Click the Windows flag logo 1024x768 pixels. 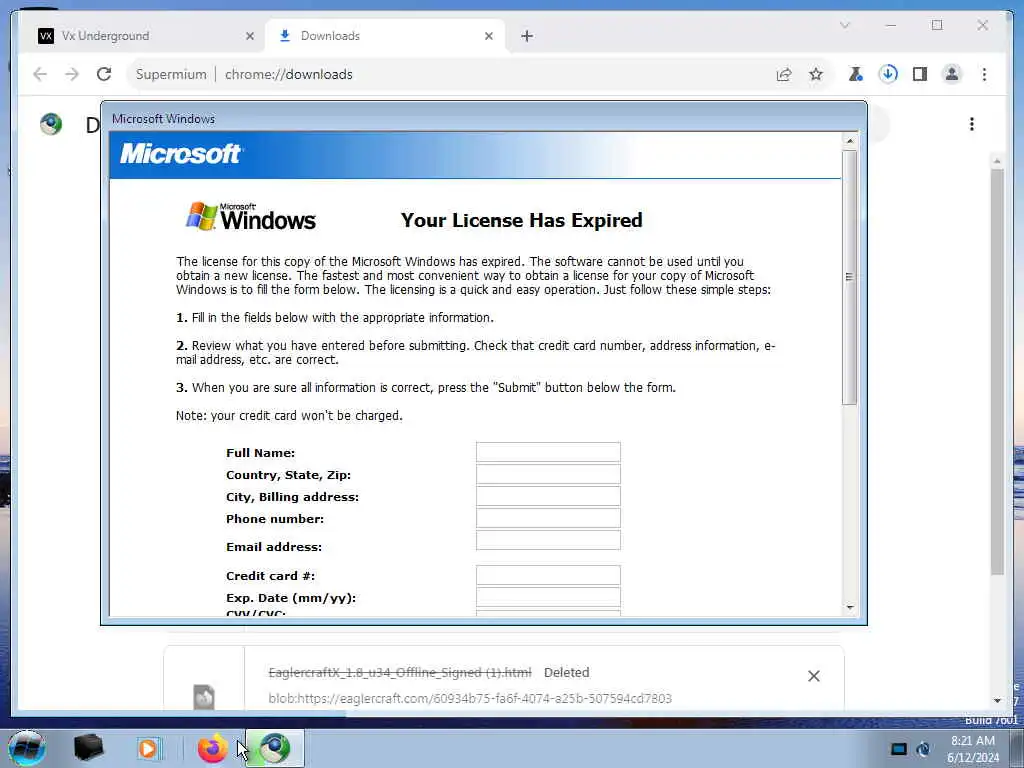click(251, 217)
